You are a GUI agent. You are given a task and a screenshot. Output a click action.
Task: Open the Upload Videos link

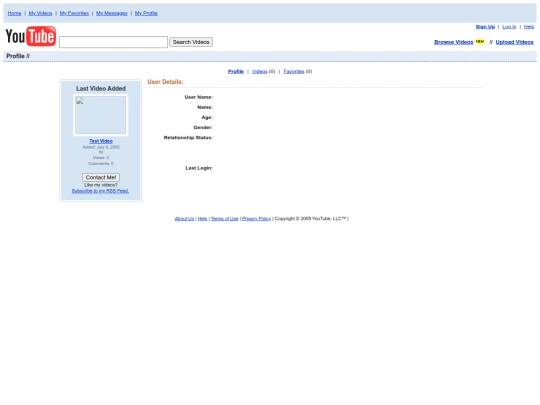515,42
